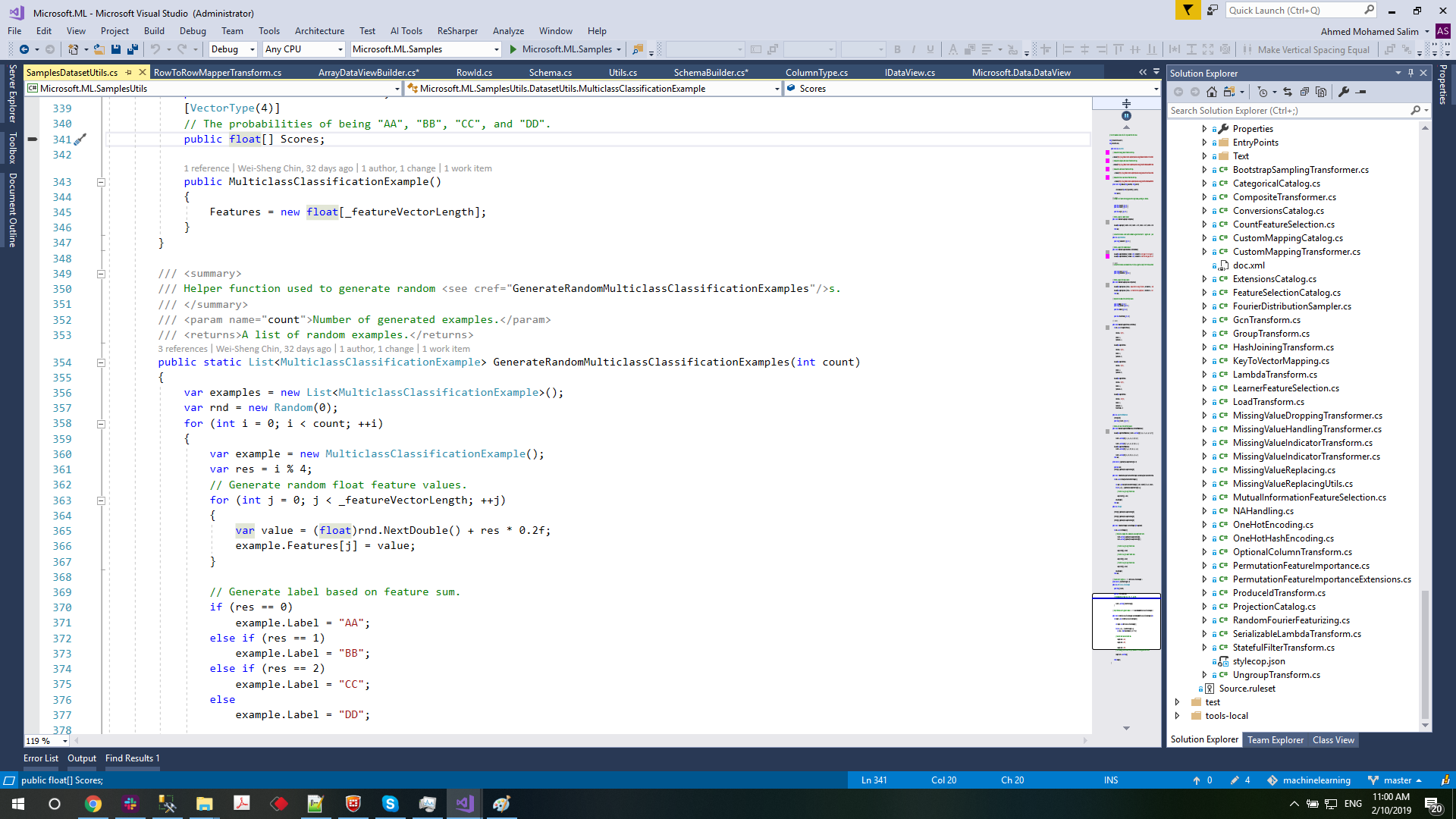Open the Debug configuration dropdown
This screenshot has width=1456, height=819.
pos(231,49)
